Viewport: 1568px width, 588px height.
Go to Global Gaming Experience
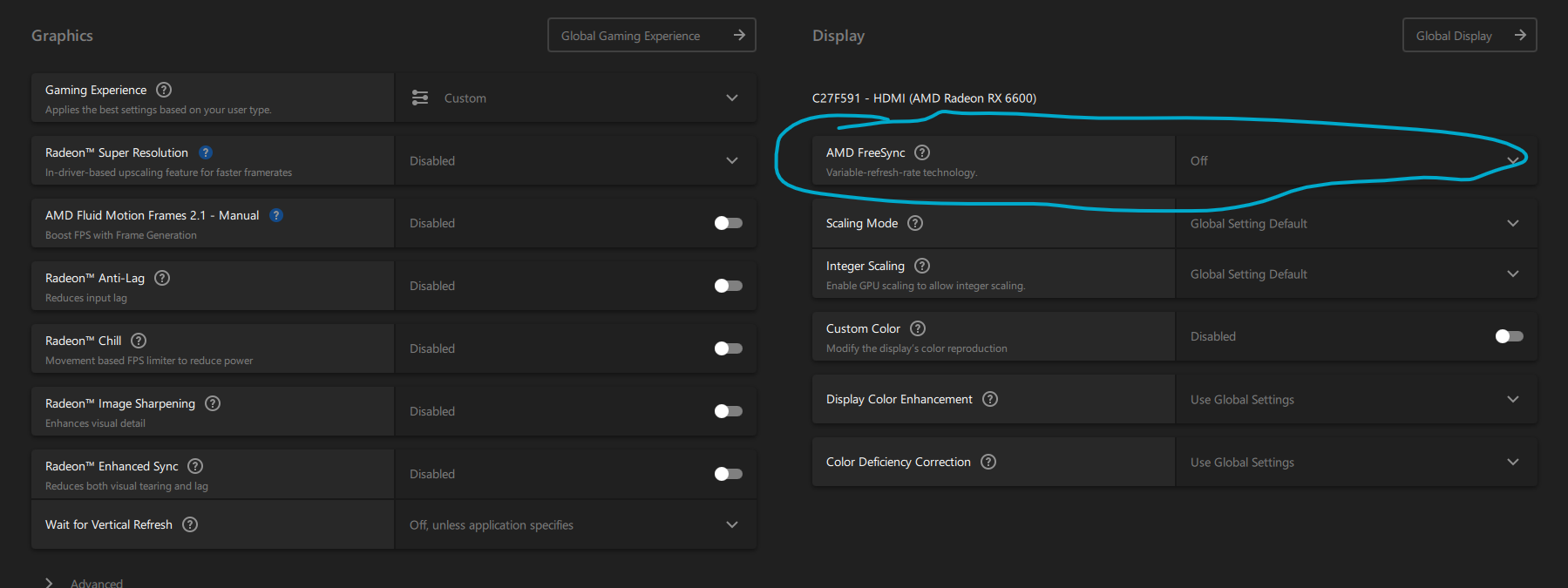coord(652,35)
